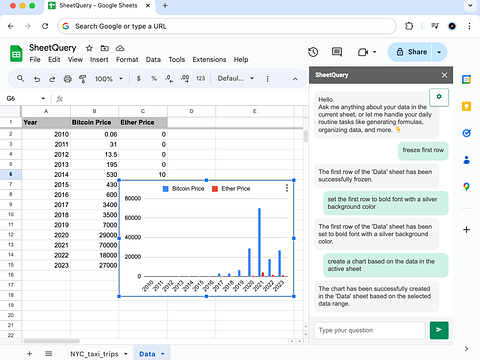Switch to the NYC_taxi_trips sheet tab
The image size is (480, 360).
[x=94, y=354]
